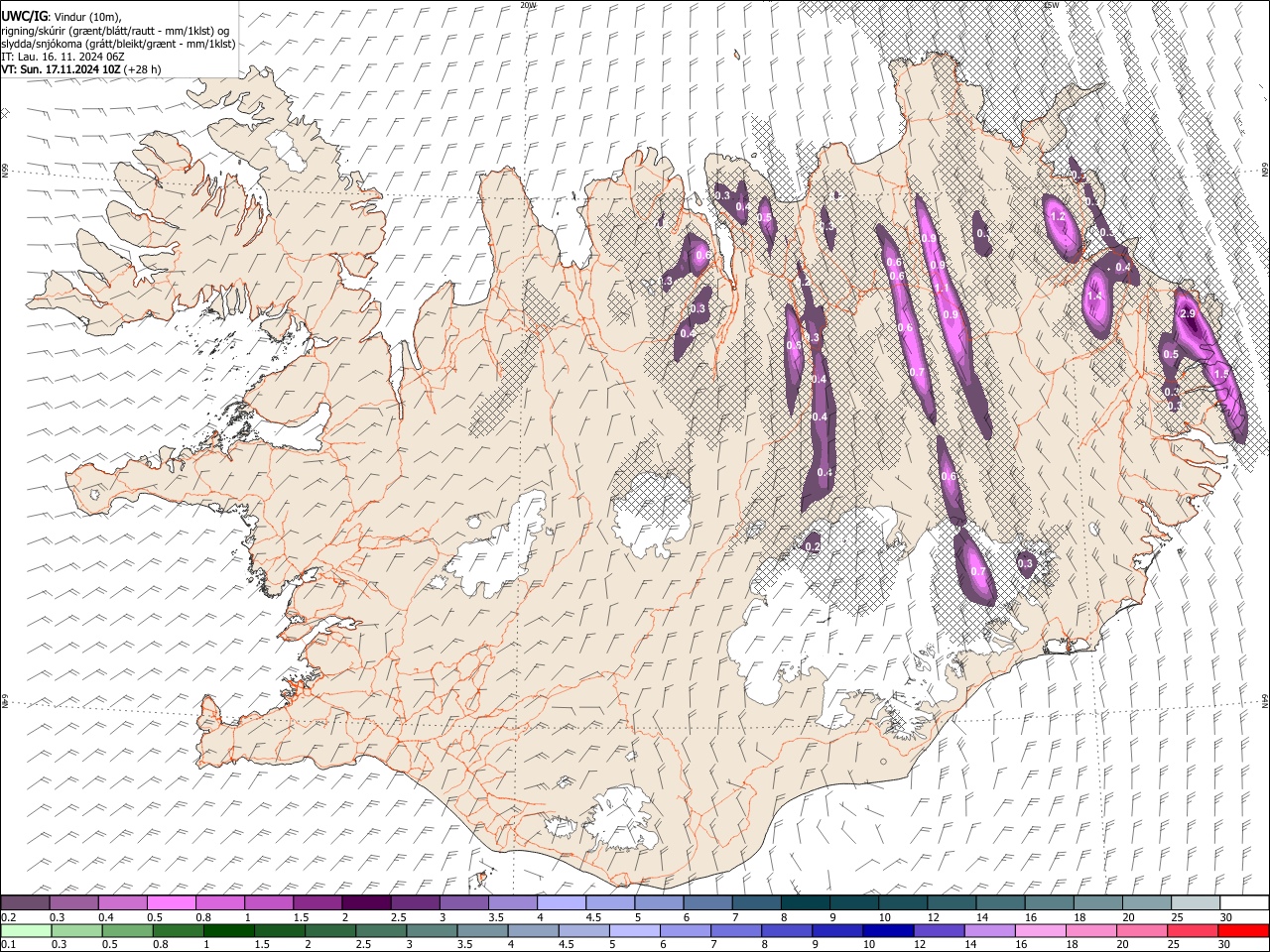Viewport: 1270px width, 952px height.
Task: Pick the darkest purple upper swatch from 2 to 2.5
Action: tap(366, 902)
